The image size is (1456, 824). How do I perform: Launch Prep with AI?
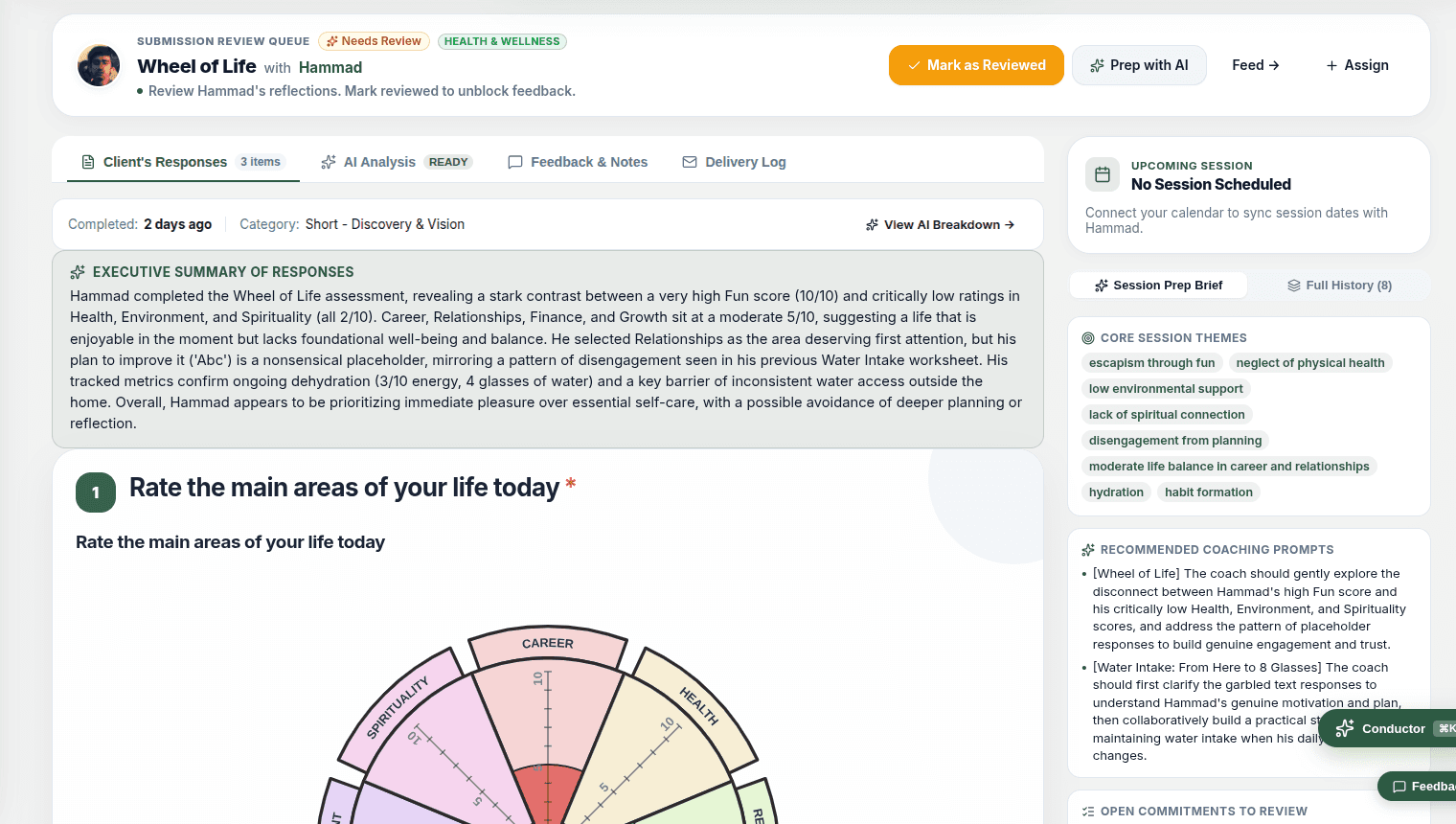click(1139, 65)
